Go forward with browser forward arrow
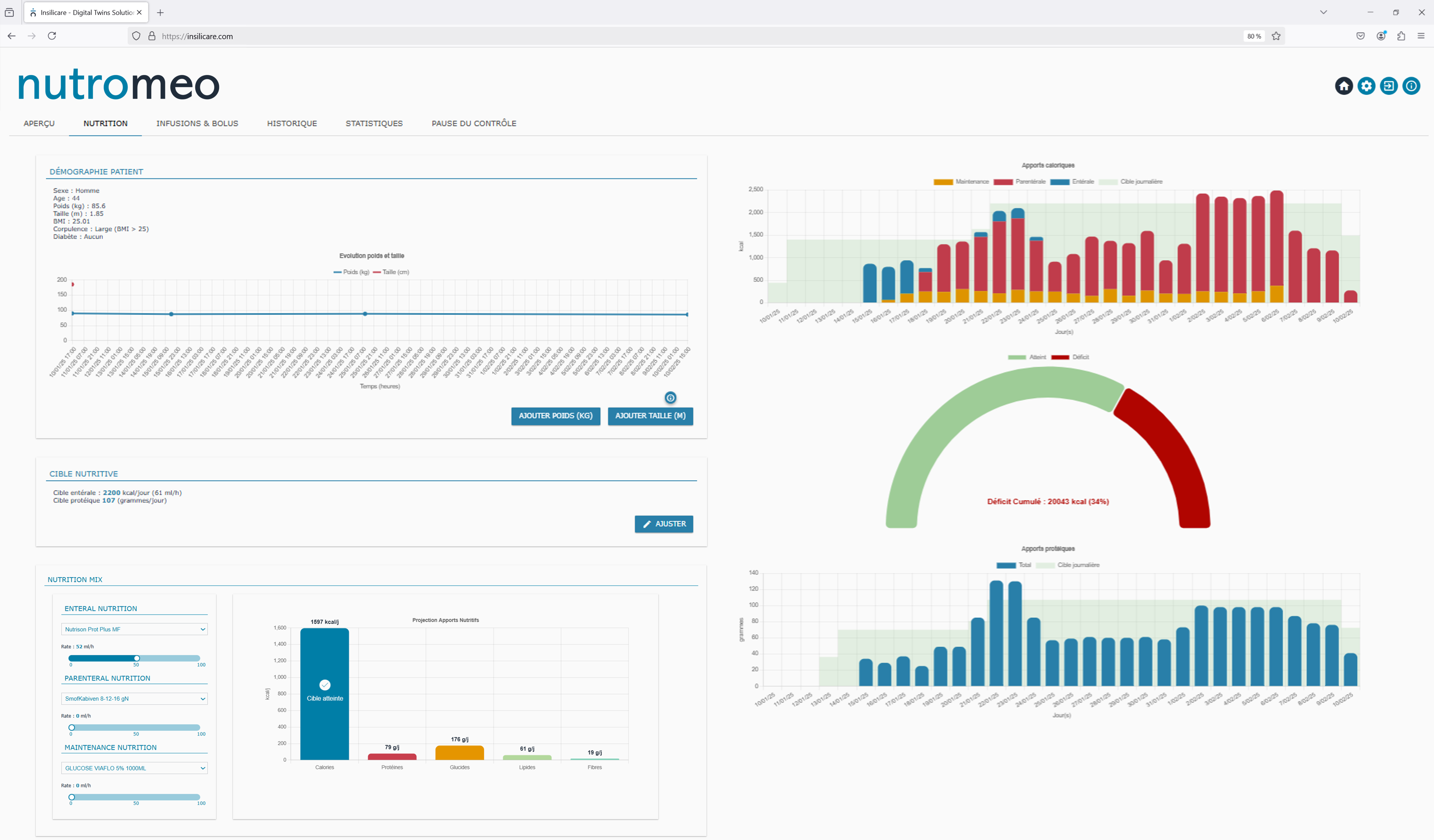1434x840 pixels. (x=32, y=36)
